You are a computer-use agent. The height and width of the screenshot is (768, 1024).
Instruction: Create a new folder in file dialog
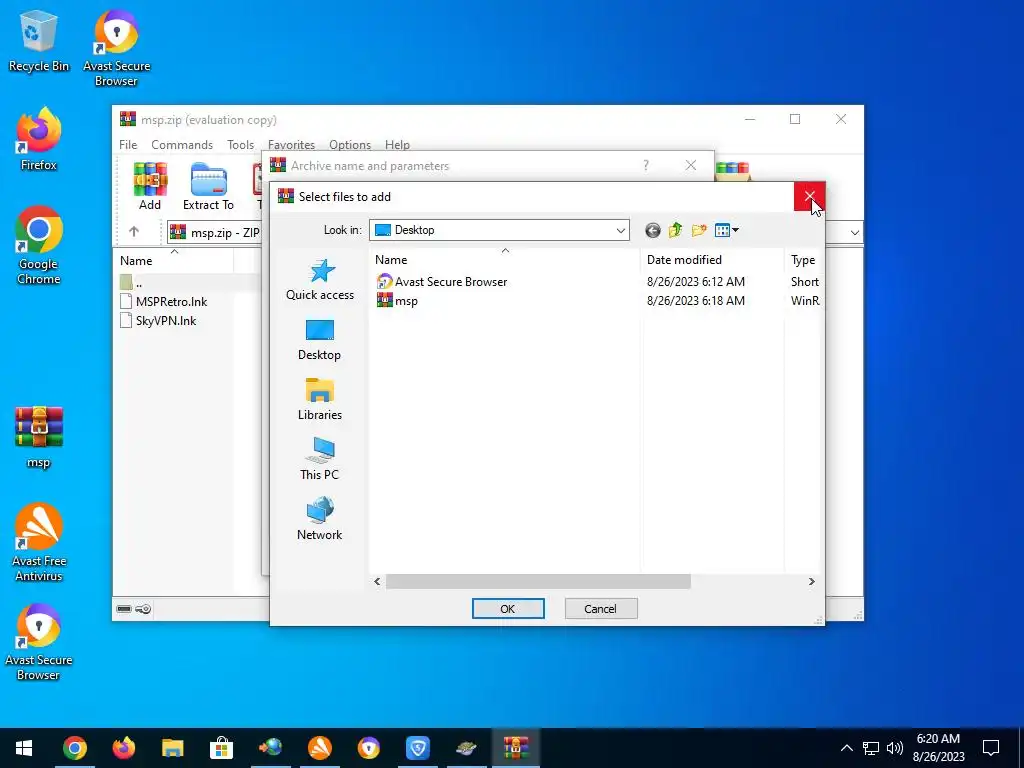(699, 230)
